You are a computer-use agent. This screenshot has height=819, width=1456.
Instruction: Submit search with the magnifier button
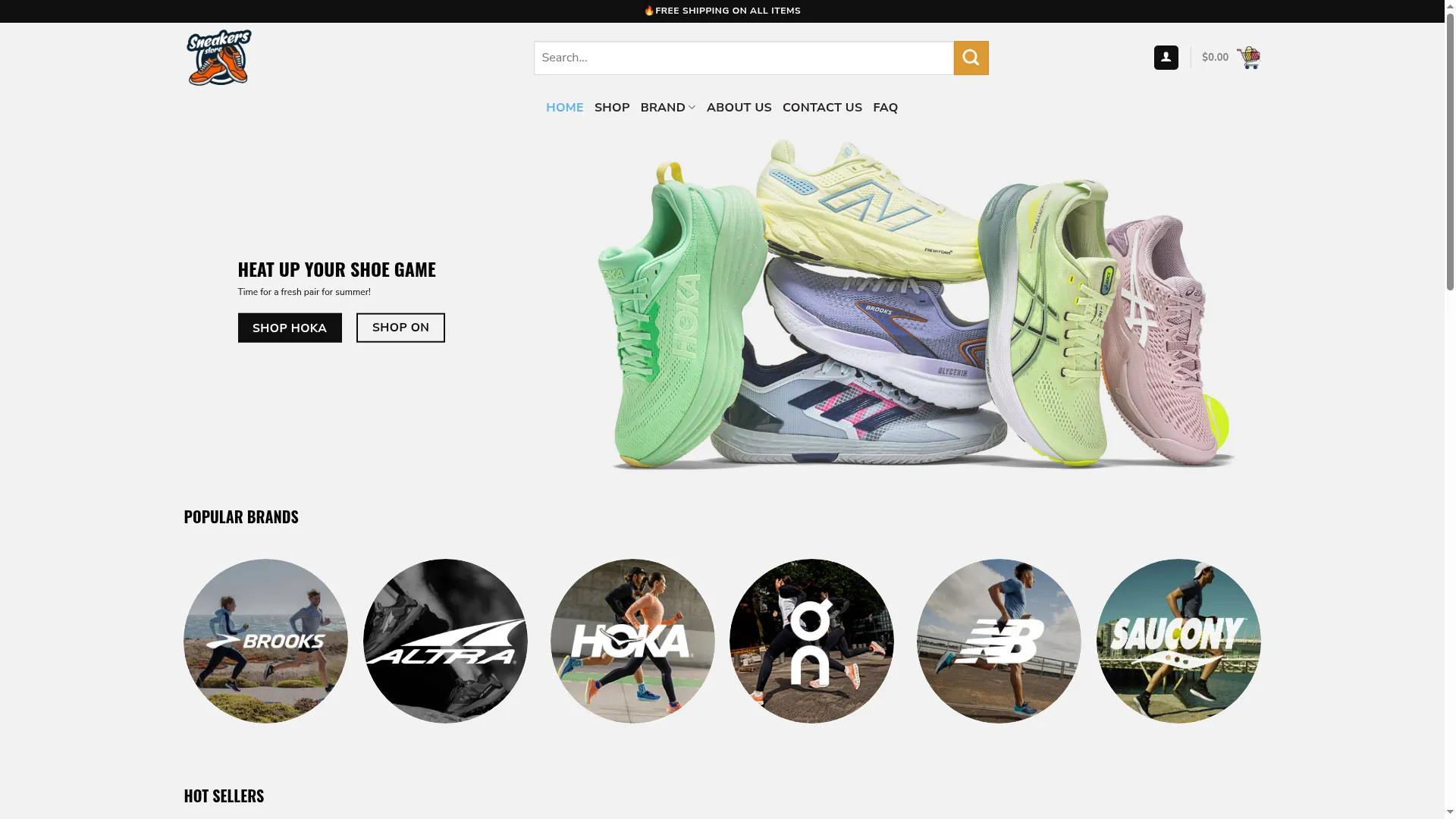pos(971,58)
